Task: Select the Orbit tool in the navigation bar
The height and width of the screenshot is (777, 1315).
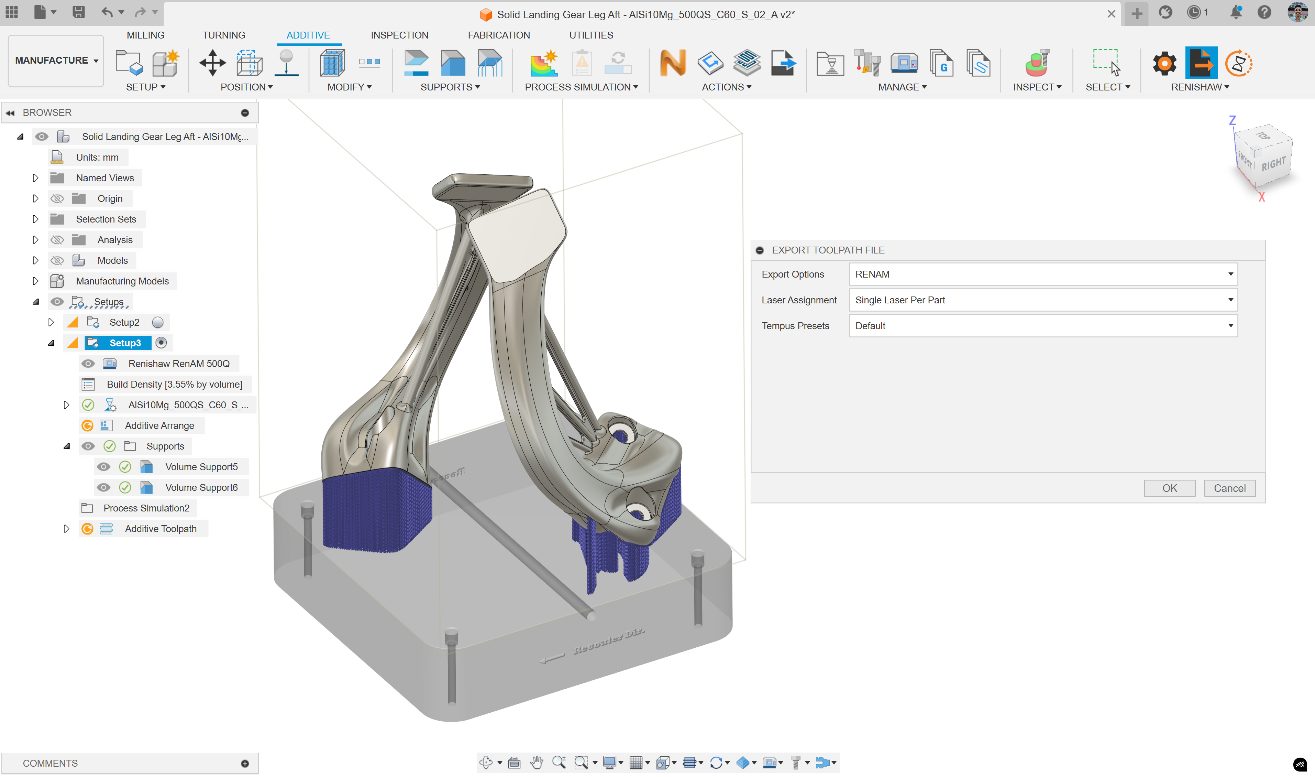Action: point(487,762)
